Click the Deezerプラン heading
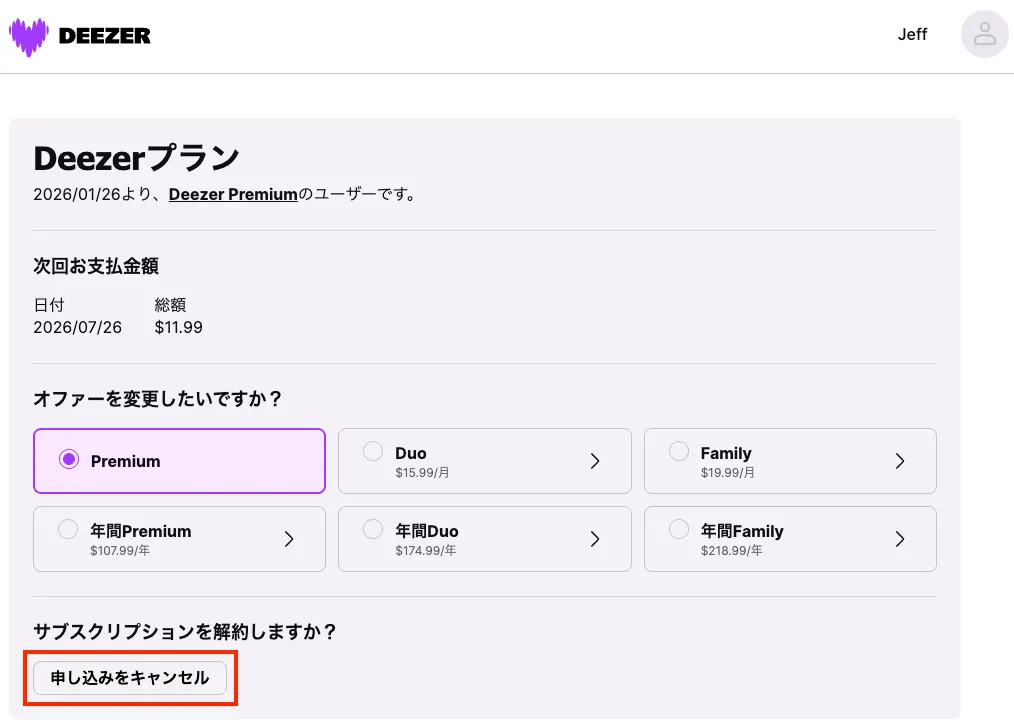This screenshot has height=725, width=1014. 136,158
